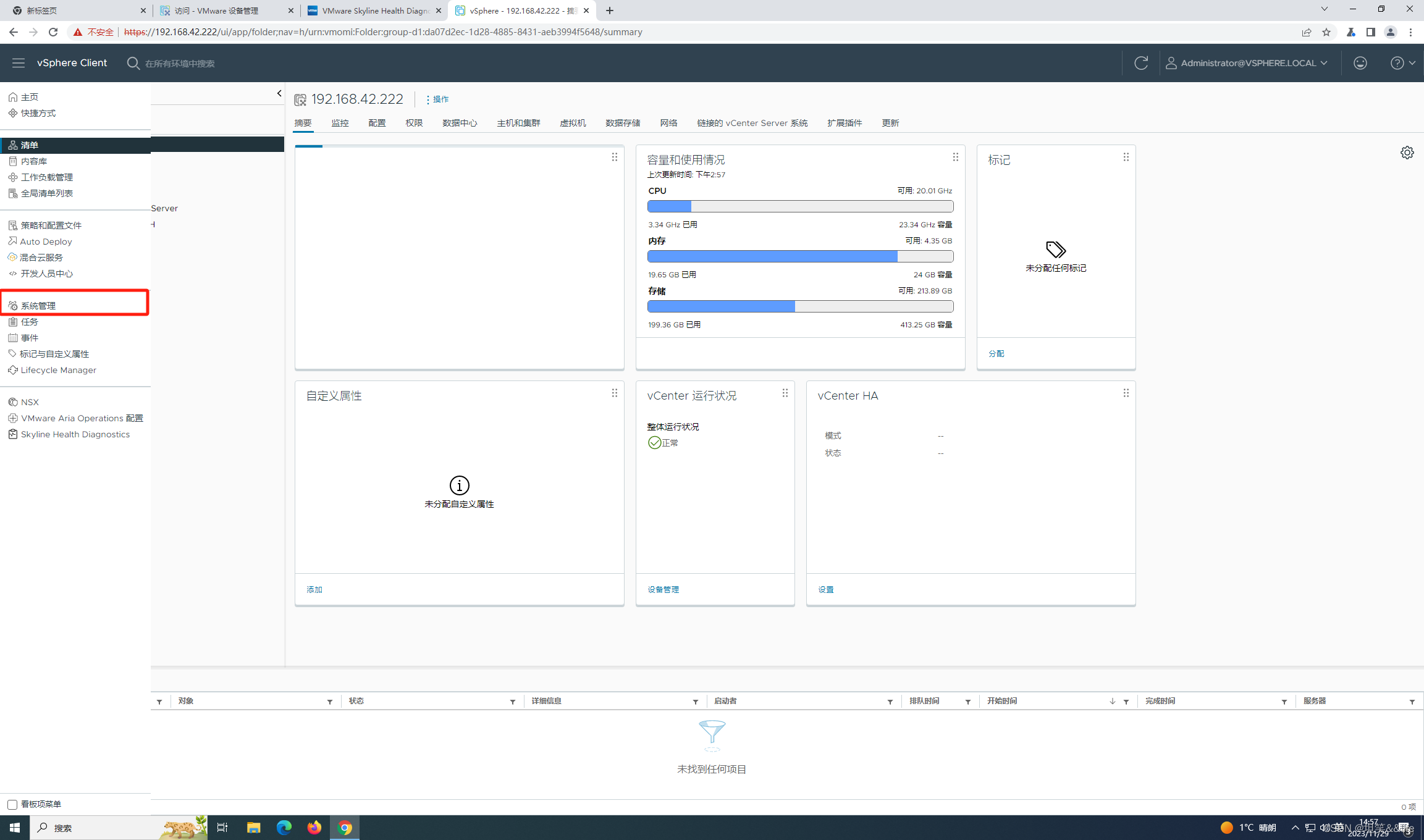This screenshot has height=840, width=1424.
Task: Click the 分配 link in 标记 card
Action: tap(996, 353)
